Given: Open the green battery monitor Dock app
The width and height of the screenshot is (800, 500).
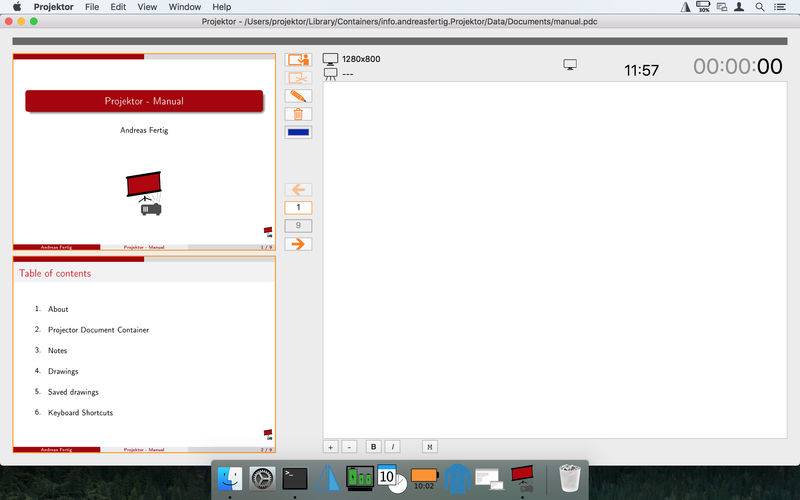Looking at the screenshot, I should (x=360, y=479).
